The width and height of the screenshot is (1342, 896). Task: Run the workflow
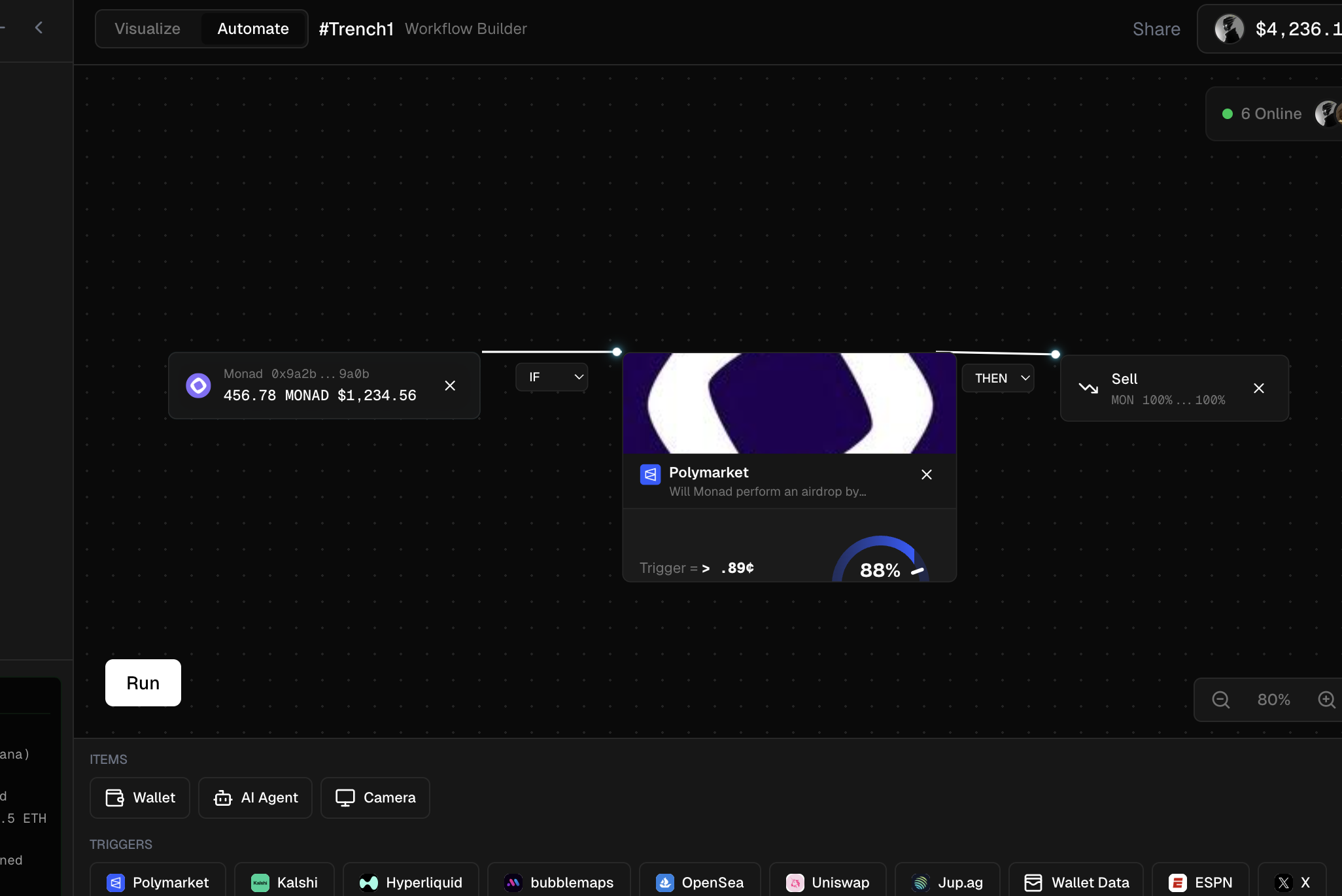(143, 683)
